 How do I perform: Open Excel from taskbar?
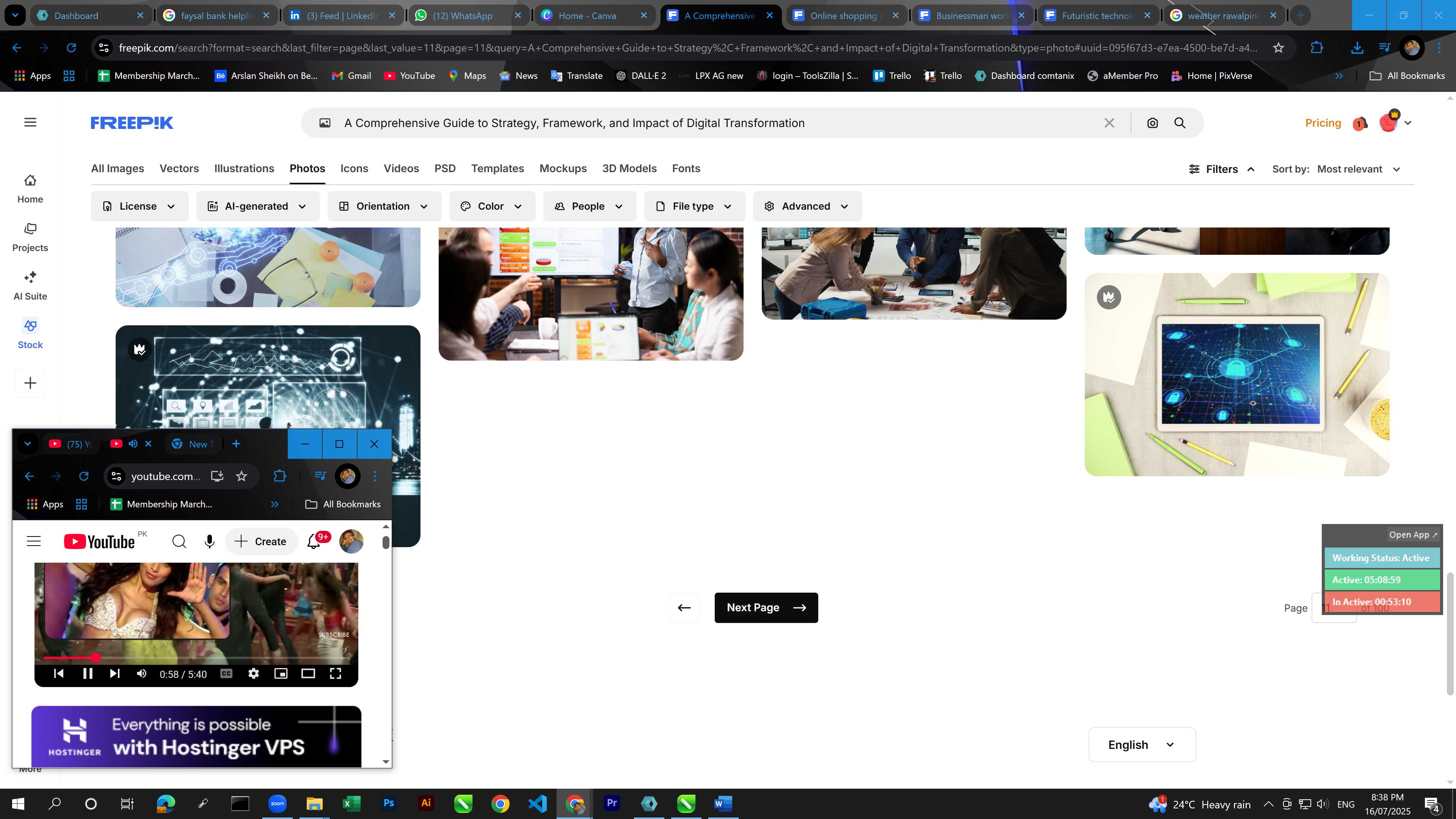pyautogui.click(x=351, y=803)
